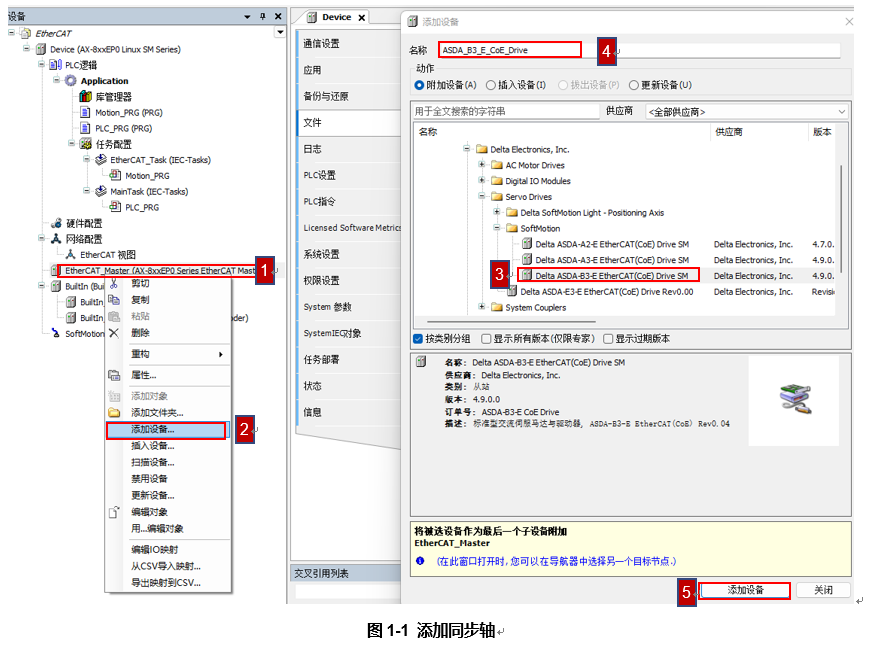
Task: Close the 设备 panel with its X
Action: click(x=278, y=17)
